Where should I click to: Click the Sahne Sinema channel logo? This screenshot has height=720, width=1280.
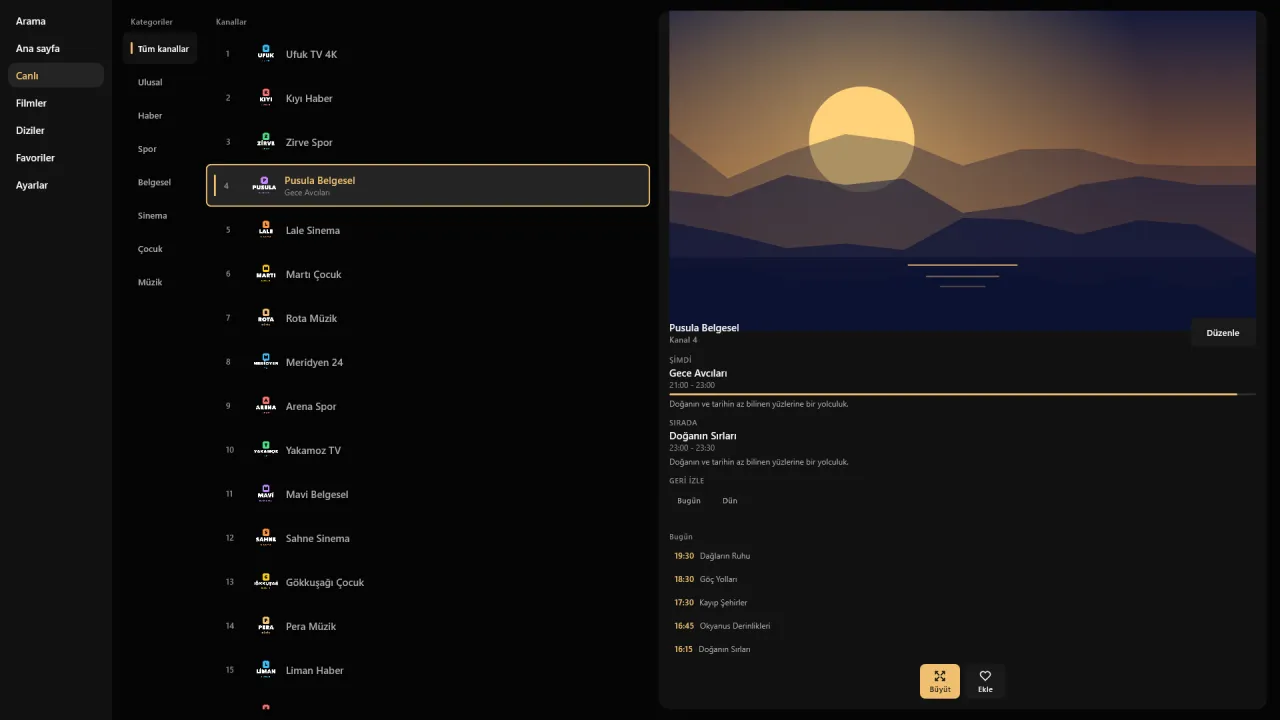click(x=265, y=538)
